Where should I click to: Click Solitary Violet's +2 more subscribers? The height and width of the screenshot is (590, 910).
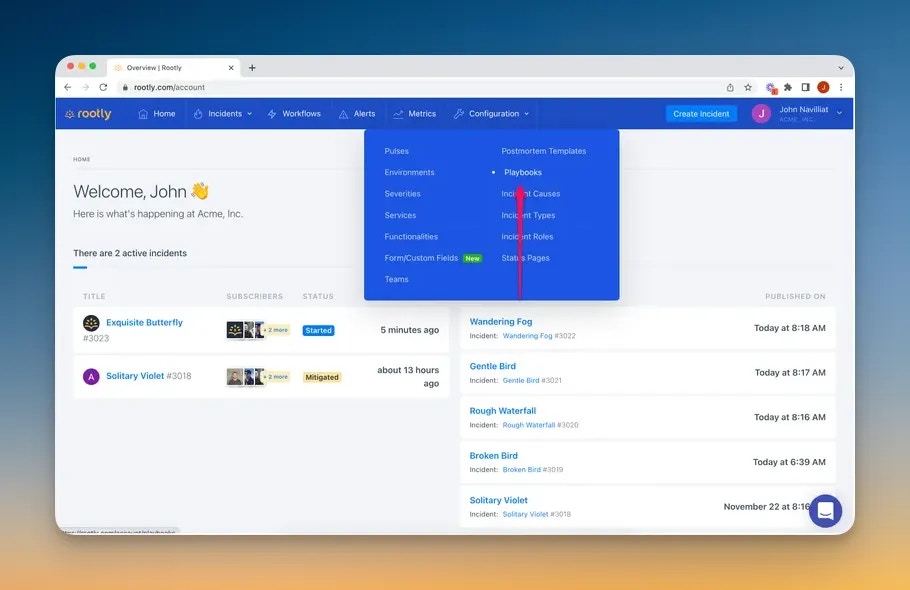click(277, 377)
